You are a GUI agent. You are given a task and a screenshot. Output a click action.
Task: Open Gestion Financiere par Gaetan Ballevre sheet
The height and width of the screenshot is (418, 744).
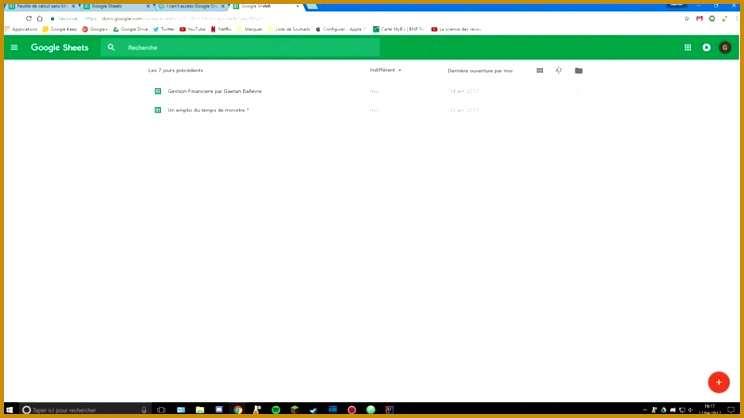tap(214, 91)
